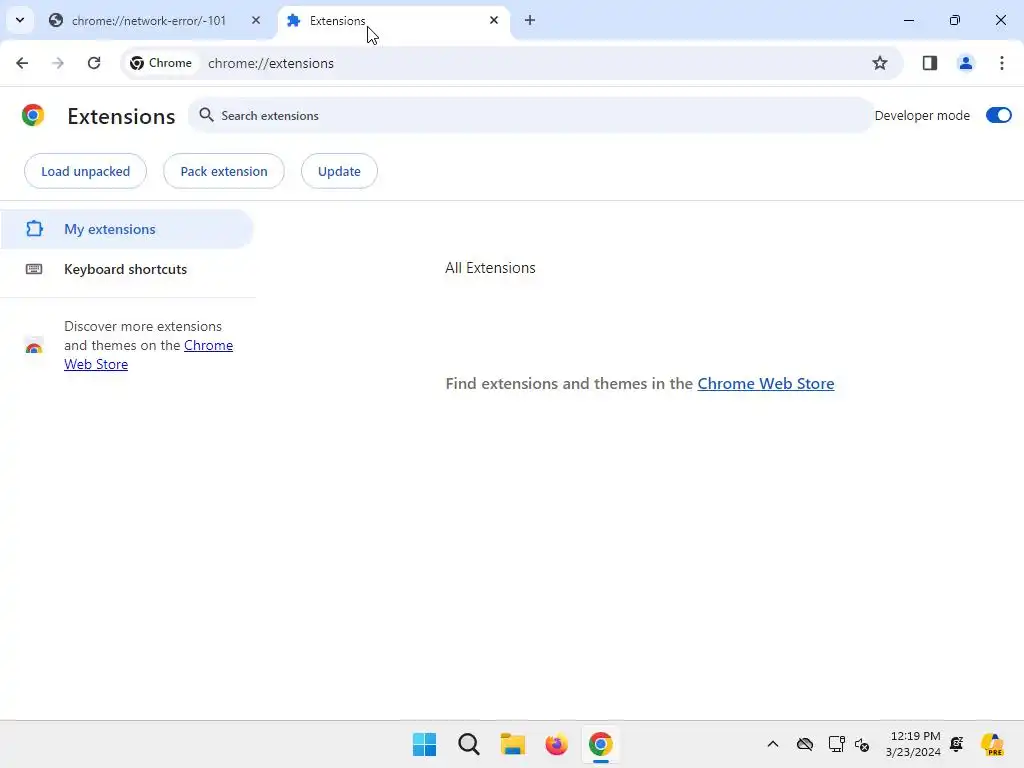
Task: Select the Extensions browser tab
Action: pos(394,20)
